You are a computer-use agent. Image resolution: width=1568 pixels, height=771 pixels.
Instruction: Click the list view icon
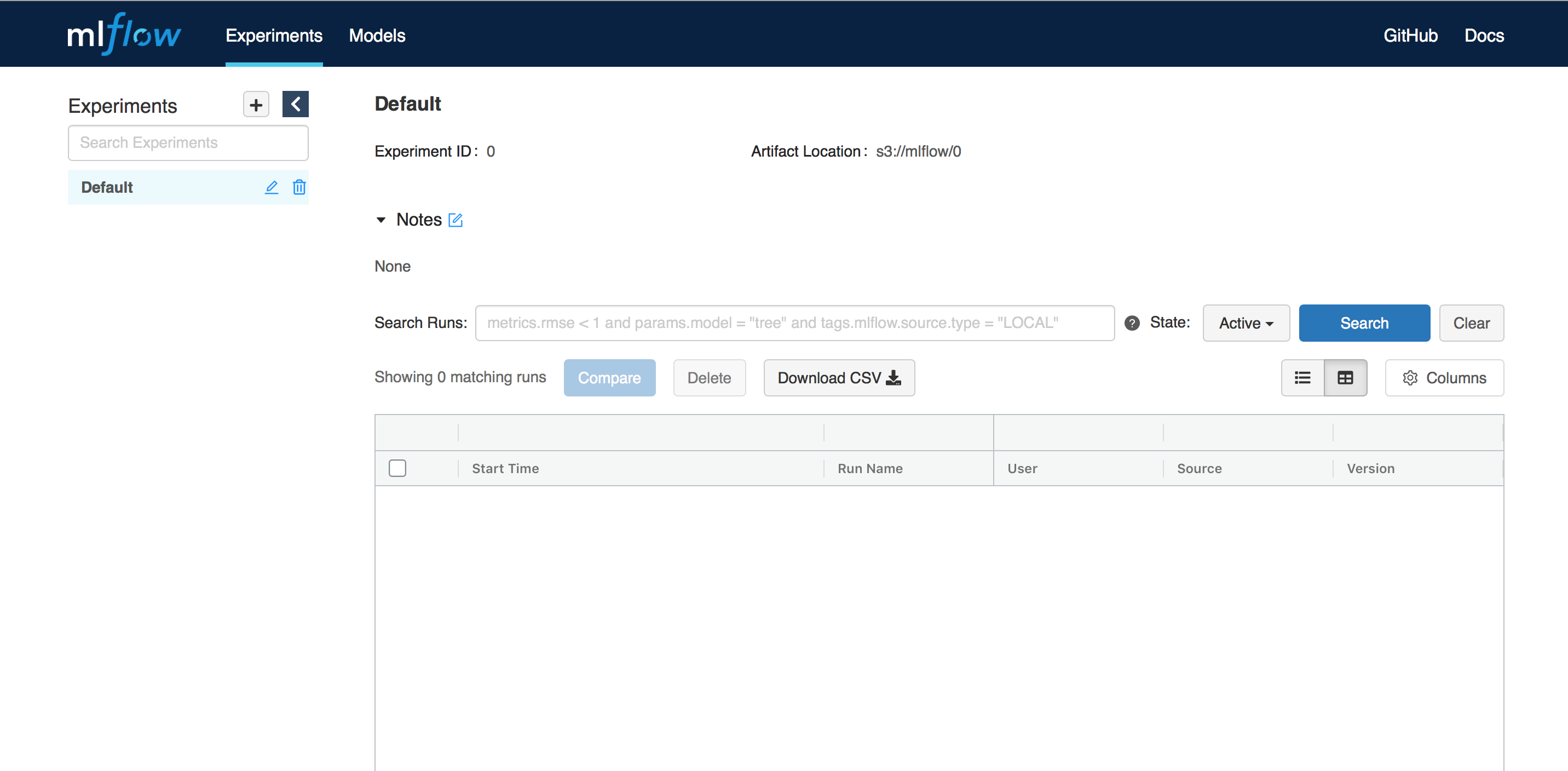point(1302,378)
